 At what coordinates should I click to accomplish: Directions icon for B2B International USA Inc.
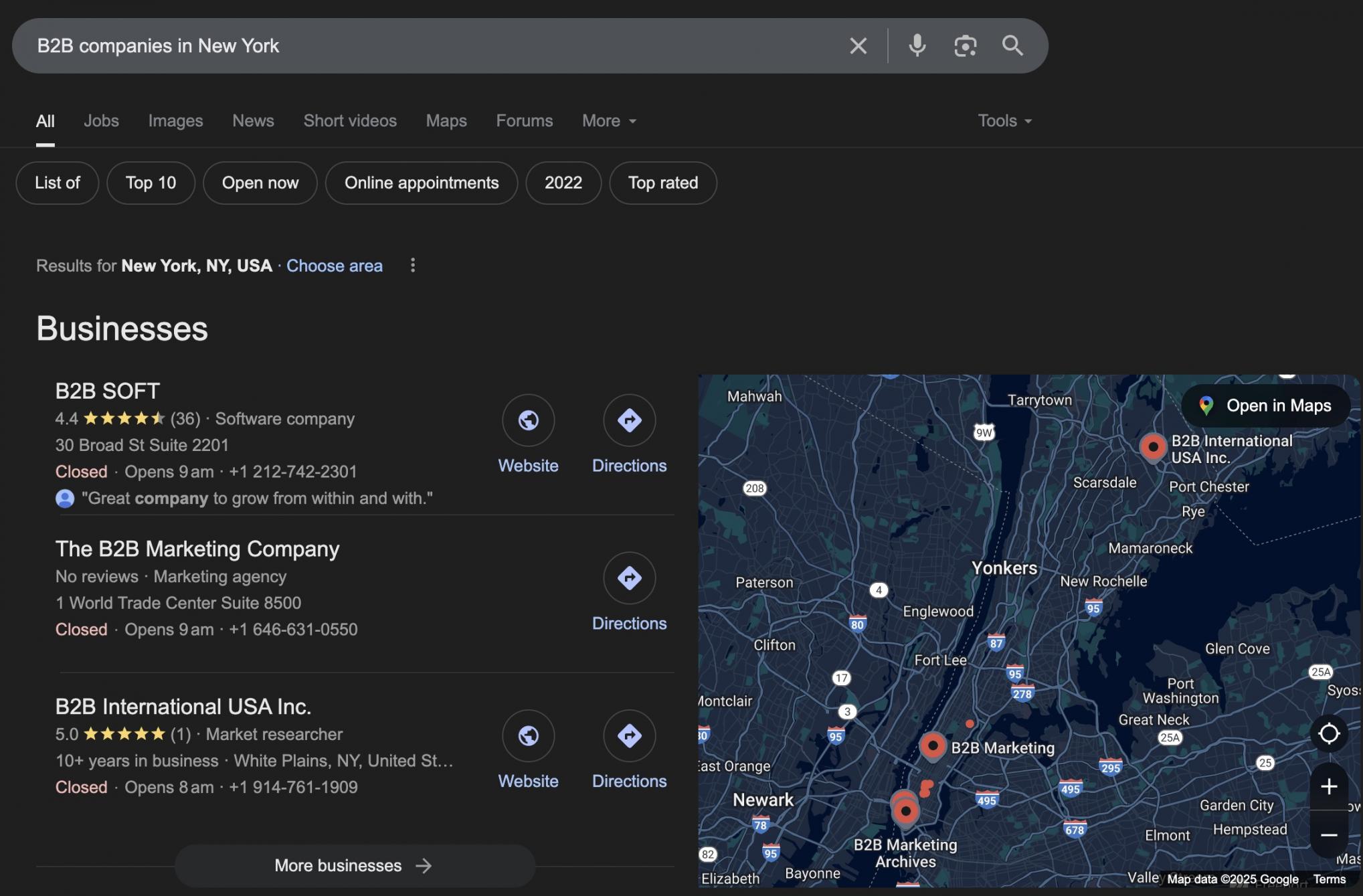click(x=630, y=736)
